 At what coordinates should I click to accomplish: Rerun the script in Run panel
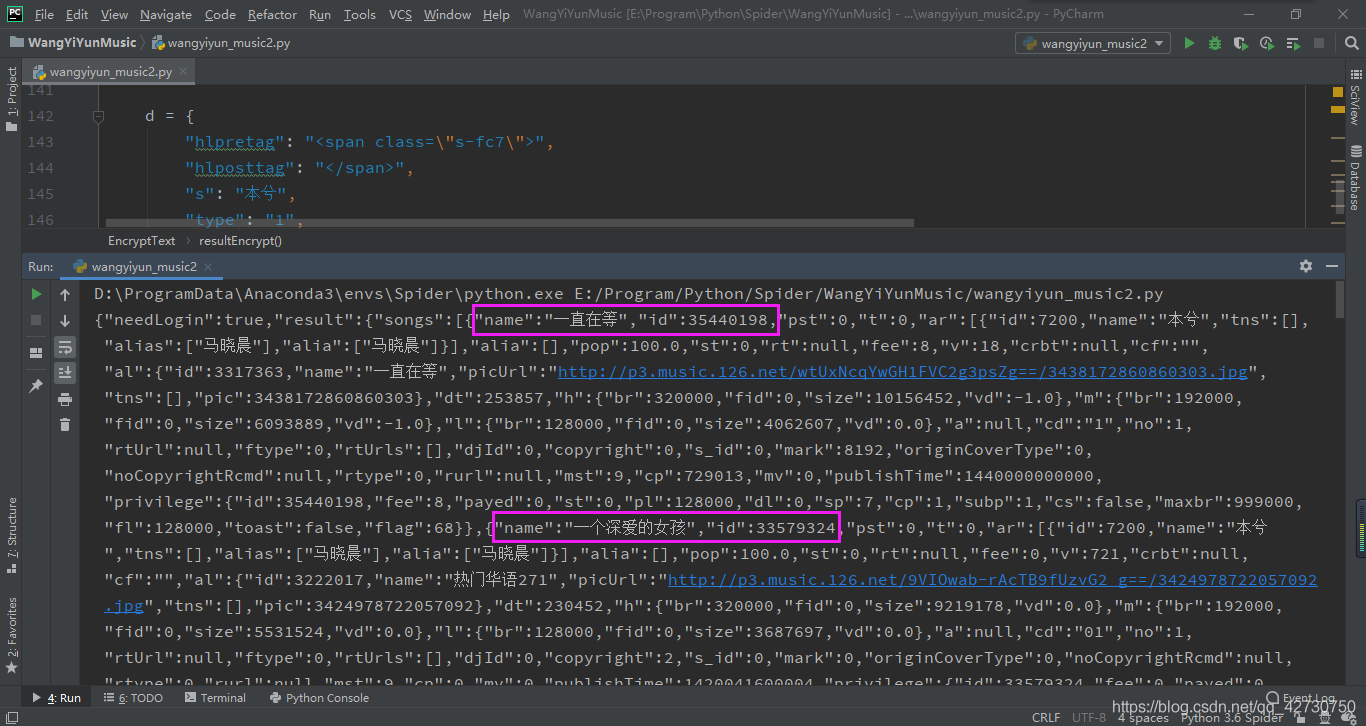point(36,294)
